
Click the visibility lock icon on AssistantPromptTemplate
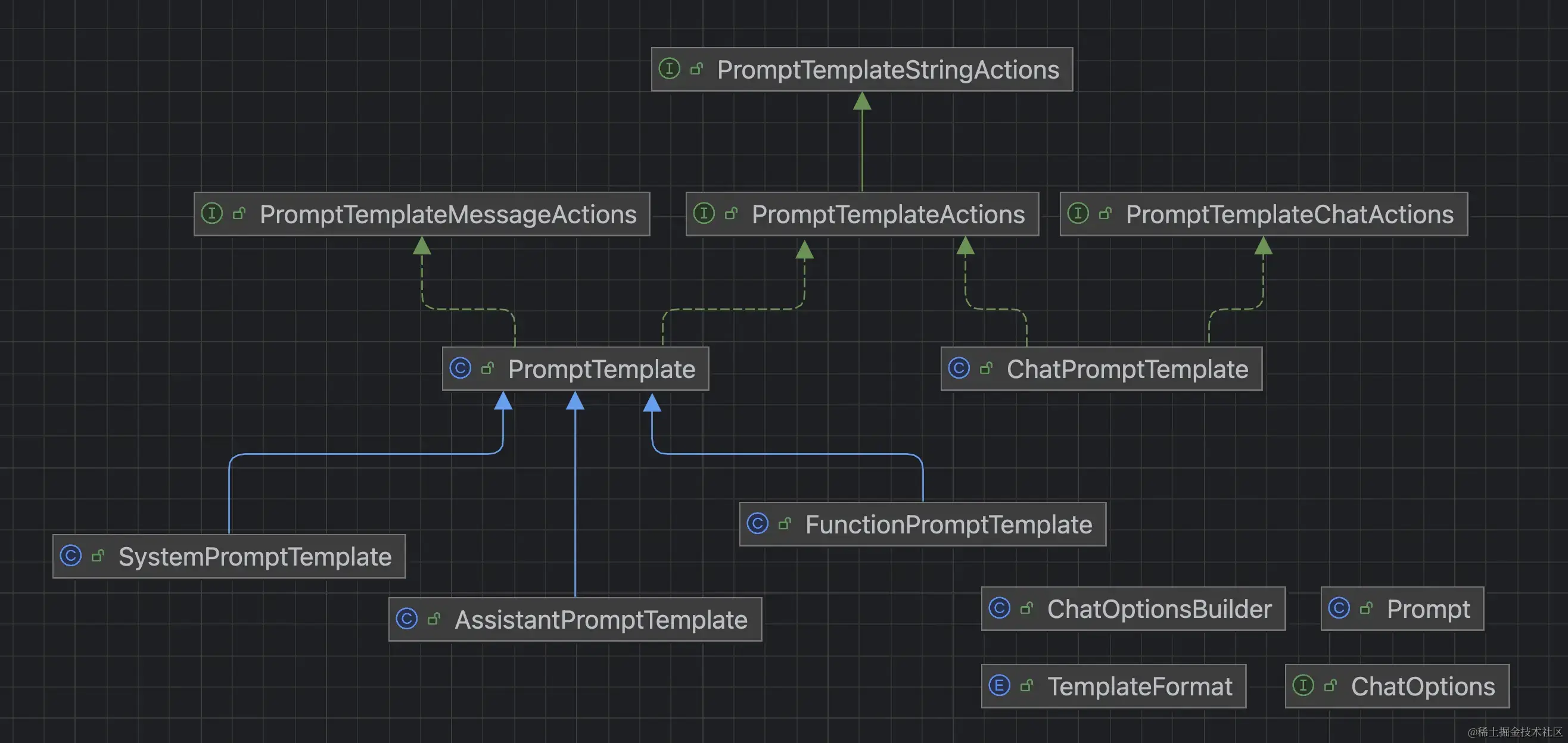click(x=434, y=619)
